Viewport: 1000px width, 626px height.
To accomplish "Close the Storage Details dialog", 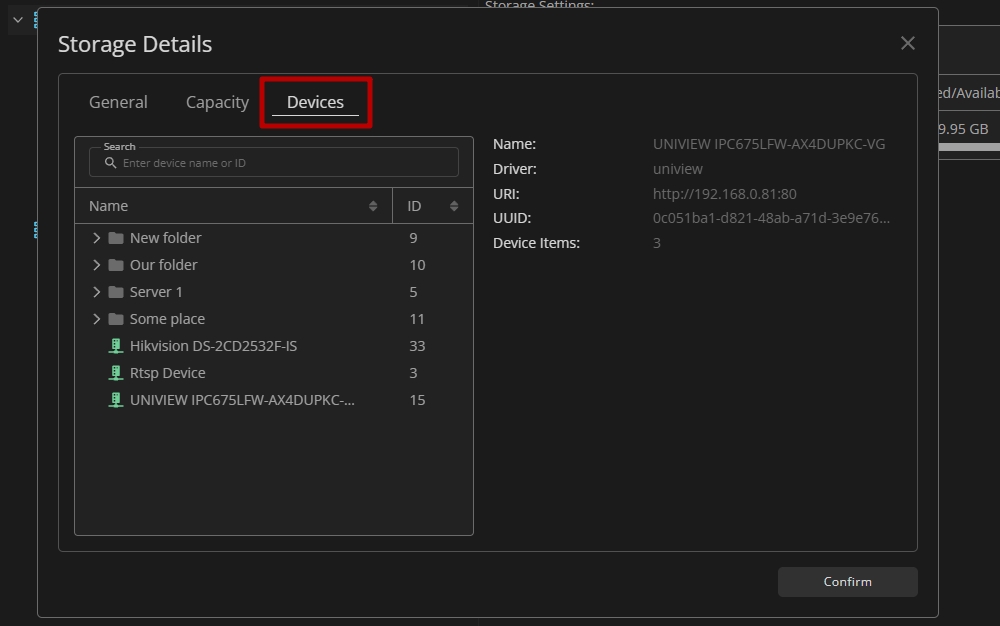I will click(x=908, y=43).
